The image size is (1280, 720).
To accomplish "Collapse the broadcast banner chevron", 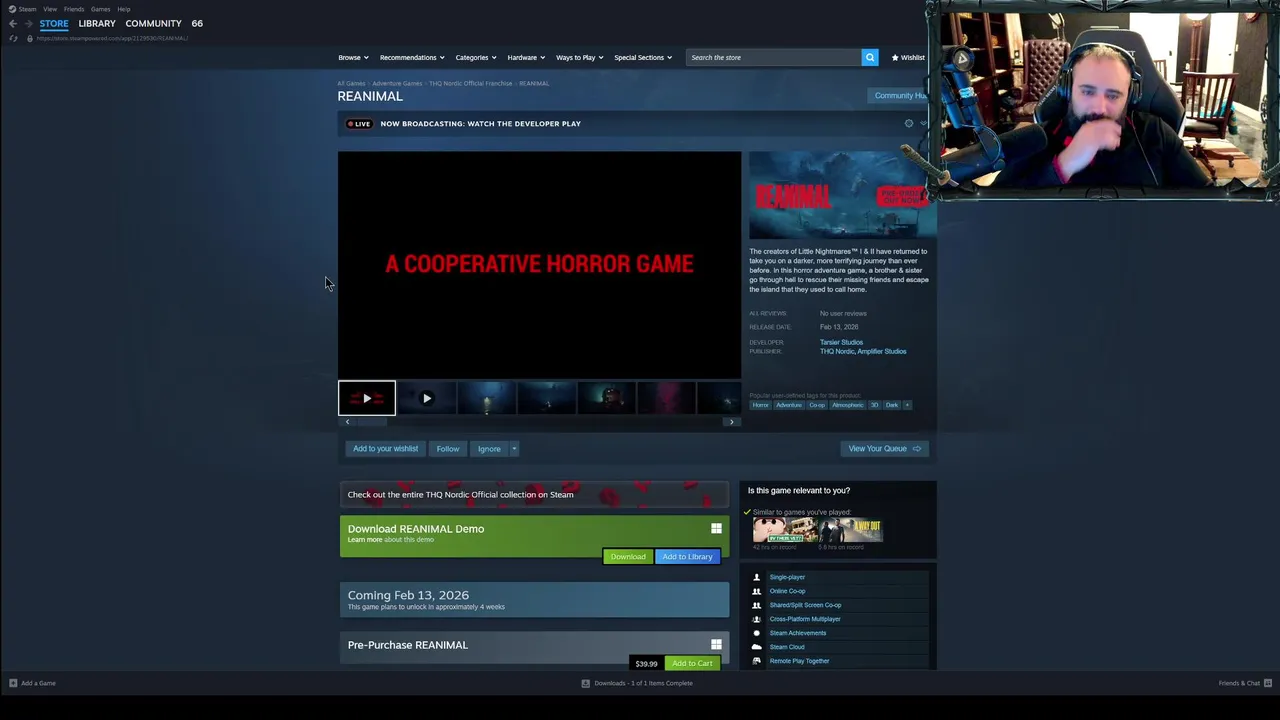I will click(923, 124).
